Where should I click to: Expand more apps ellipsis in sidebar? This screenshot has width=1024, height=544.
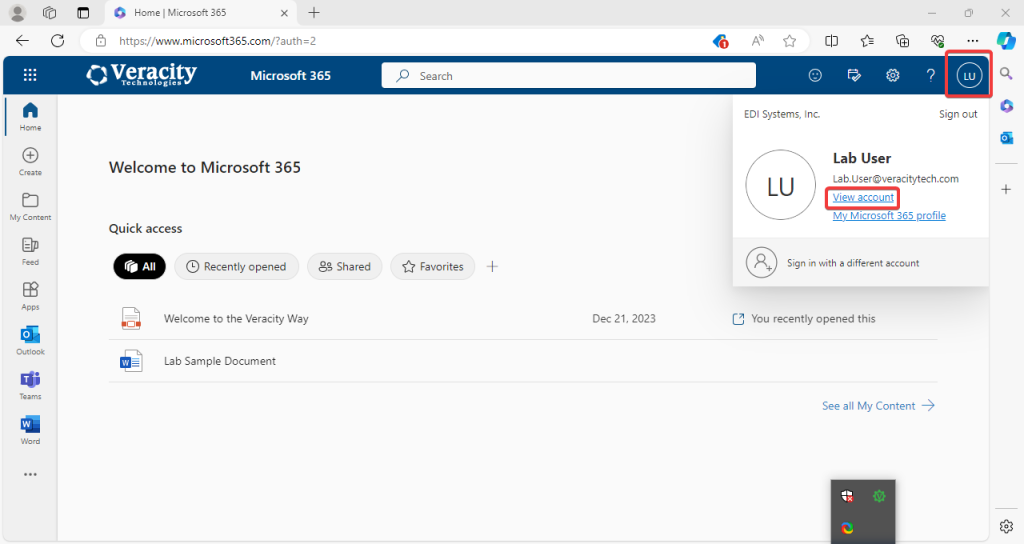pos(30,474)
